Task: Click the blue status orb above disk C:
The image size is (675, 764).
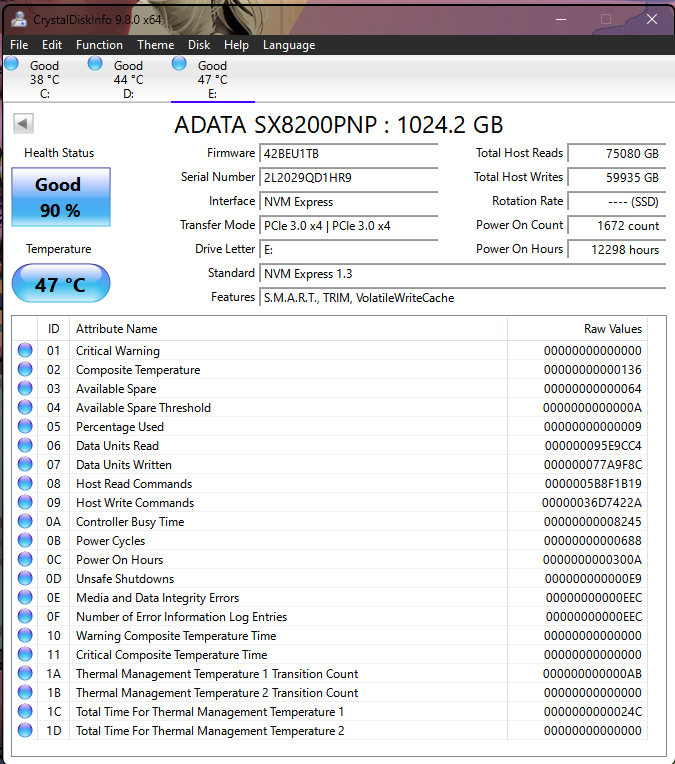Action: point(12,64)
